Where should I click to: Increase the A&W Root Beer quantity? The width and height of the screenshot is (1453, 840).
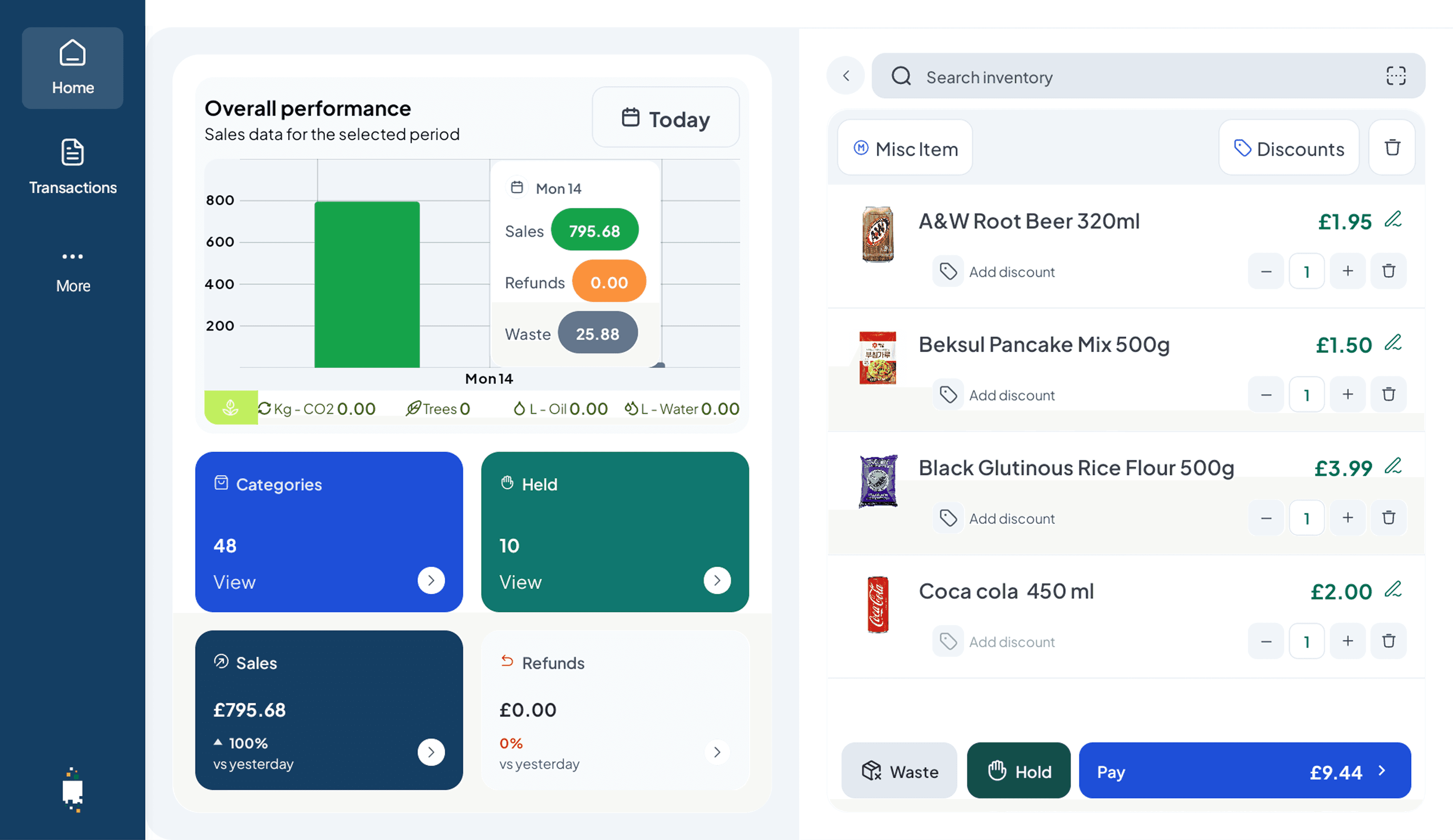tap(1347, 271)
